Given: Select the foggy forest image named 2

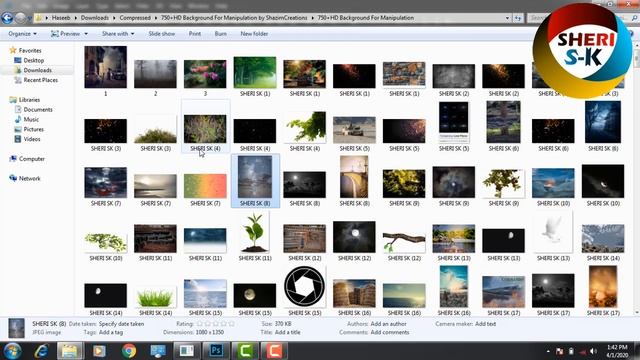Looking at the screenshot, I should point(155,74).
